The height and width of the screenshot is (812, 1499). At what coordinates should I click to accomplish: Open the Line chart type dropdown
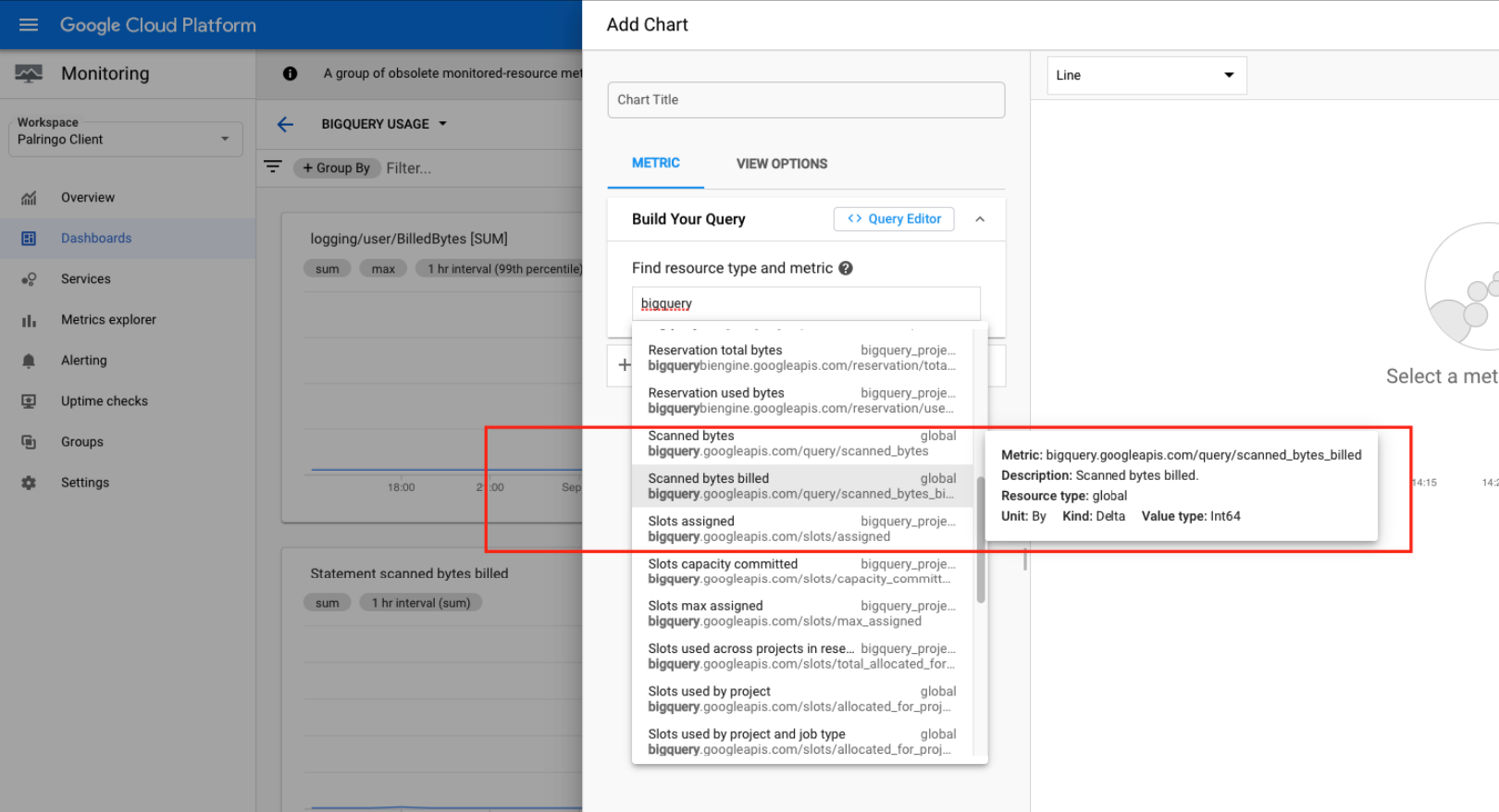pyautogui.click(x=1146, y=75)
